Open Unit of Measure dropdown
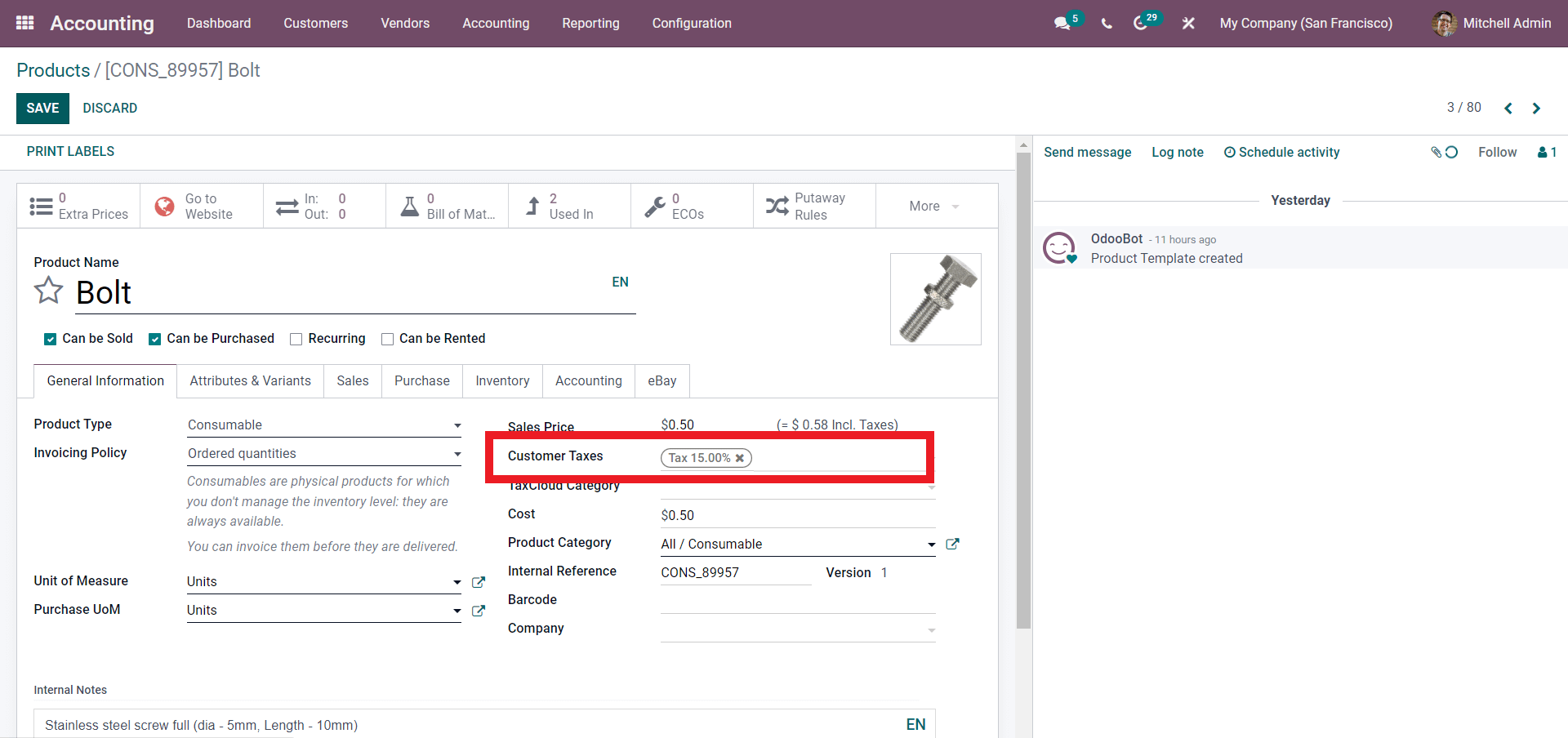 click(324, 582)
